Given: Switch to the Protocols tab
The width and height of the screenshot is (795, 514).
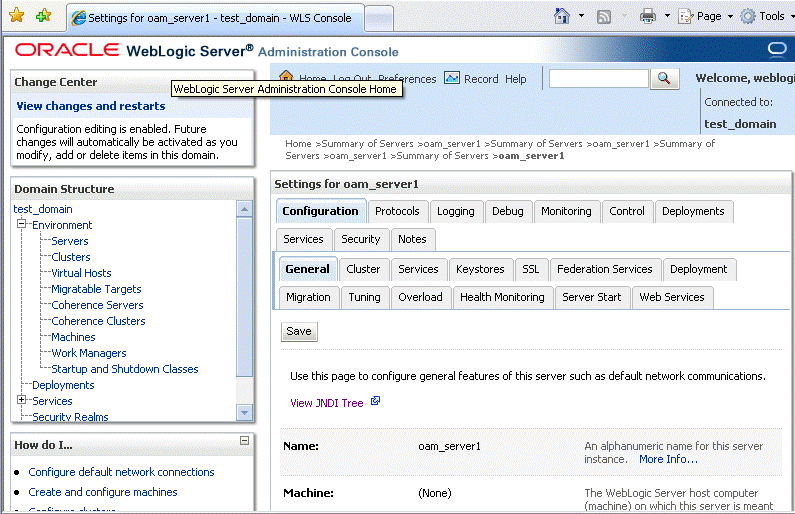Looking at the screenshot, I should tap(398, 211).
